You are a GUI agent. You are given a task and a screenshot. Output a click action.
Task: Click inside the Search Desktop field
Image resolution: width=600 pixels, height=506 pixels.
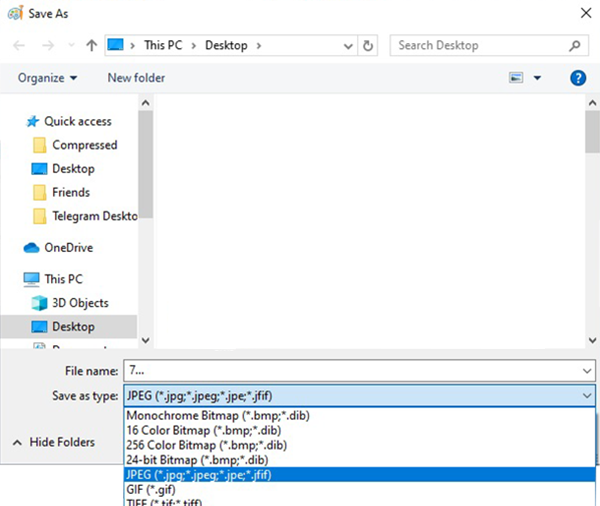pyautogui.click(x=482, y=46)
